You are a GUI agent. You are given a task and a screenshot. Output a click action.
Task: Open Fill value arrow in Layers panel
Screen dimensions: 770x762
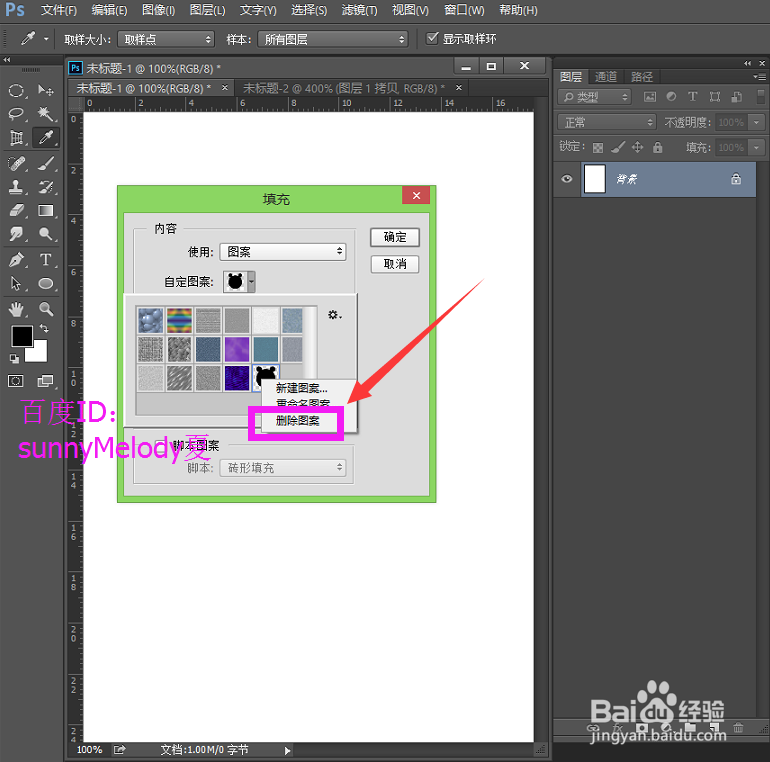pos(757,147)
